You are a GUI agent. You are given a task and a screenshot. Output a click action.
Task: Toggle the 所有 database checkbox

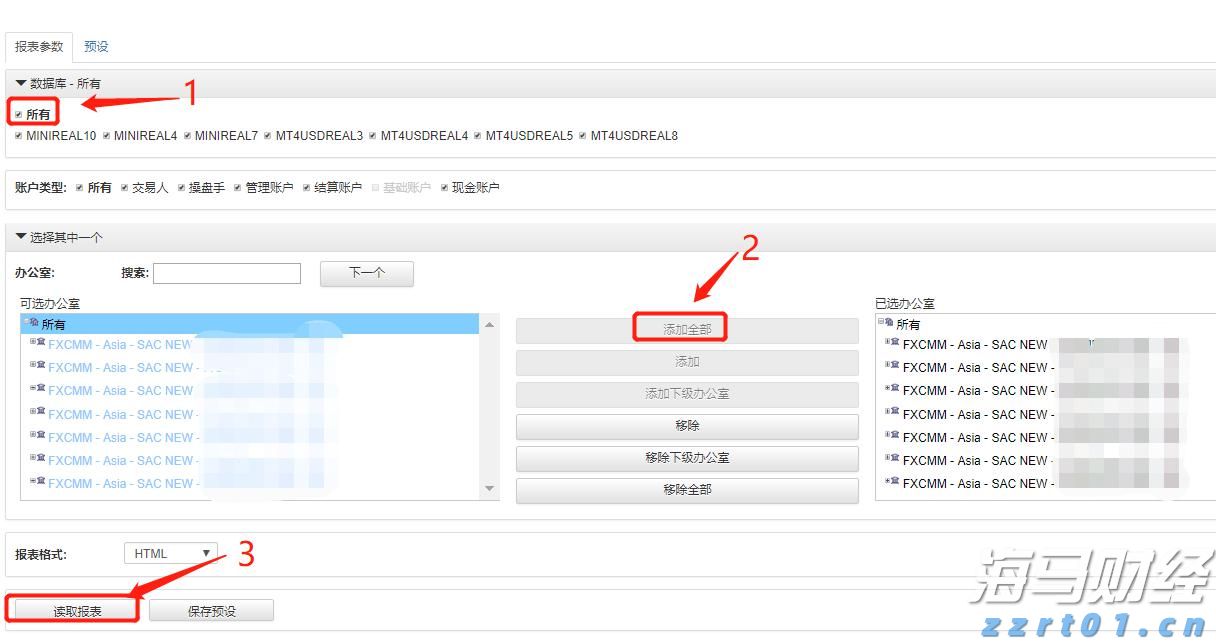[x=19, y=114]
